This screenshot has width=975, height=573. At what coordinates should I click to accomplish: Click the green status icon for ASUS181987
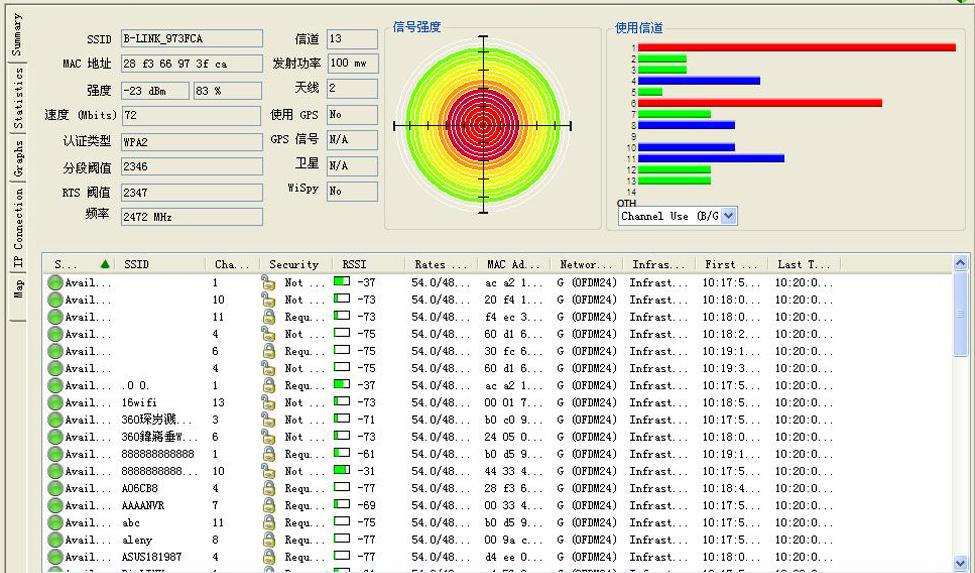coord(55,557)
